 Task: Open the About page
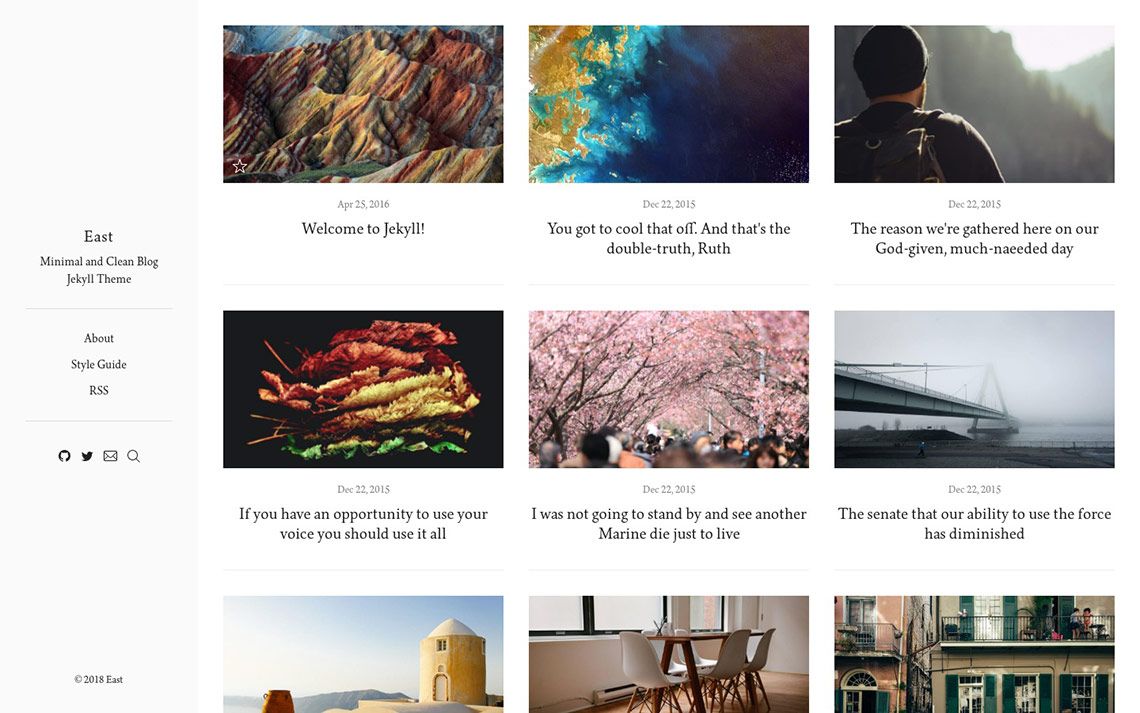99,338
